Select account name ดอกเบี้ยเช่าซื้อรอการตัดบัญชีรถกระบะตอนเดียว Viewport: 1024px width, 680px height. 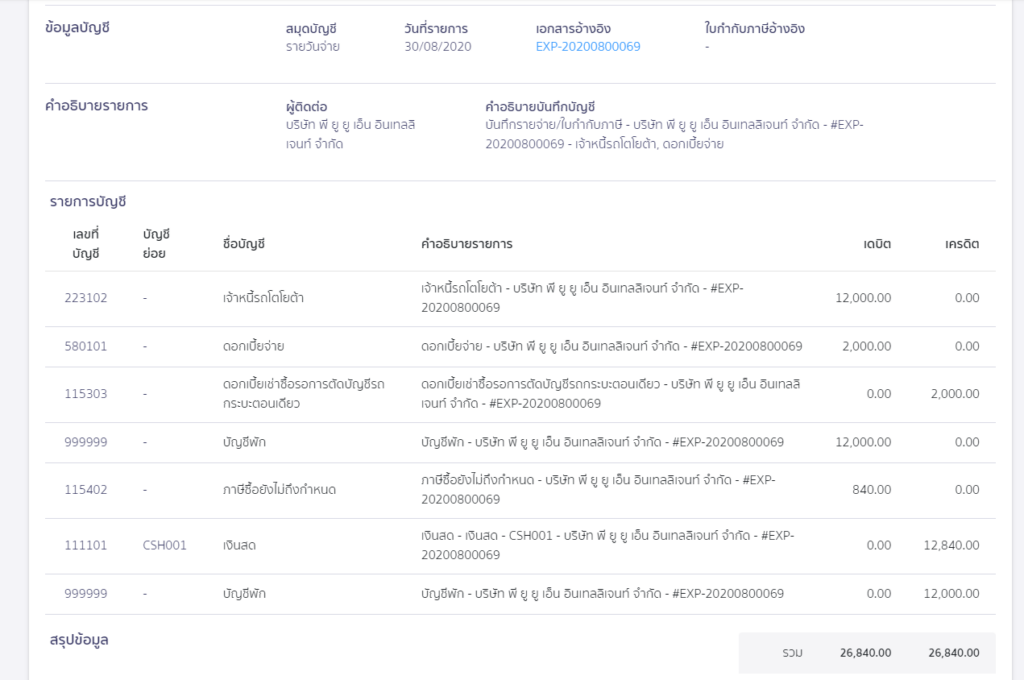[x=304, y=394]
